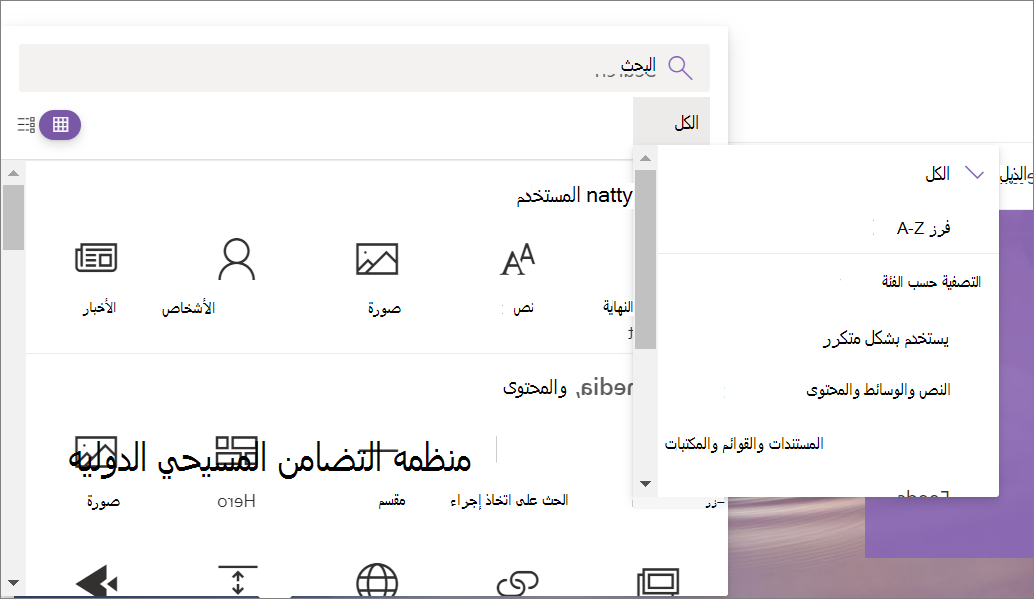Image resolution: width=1034 pixels, height=599 pixels.
Task: Click the التصفية حسب الفئة header text
Action: 931,282
